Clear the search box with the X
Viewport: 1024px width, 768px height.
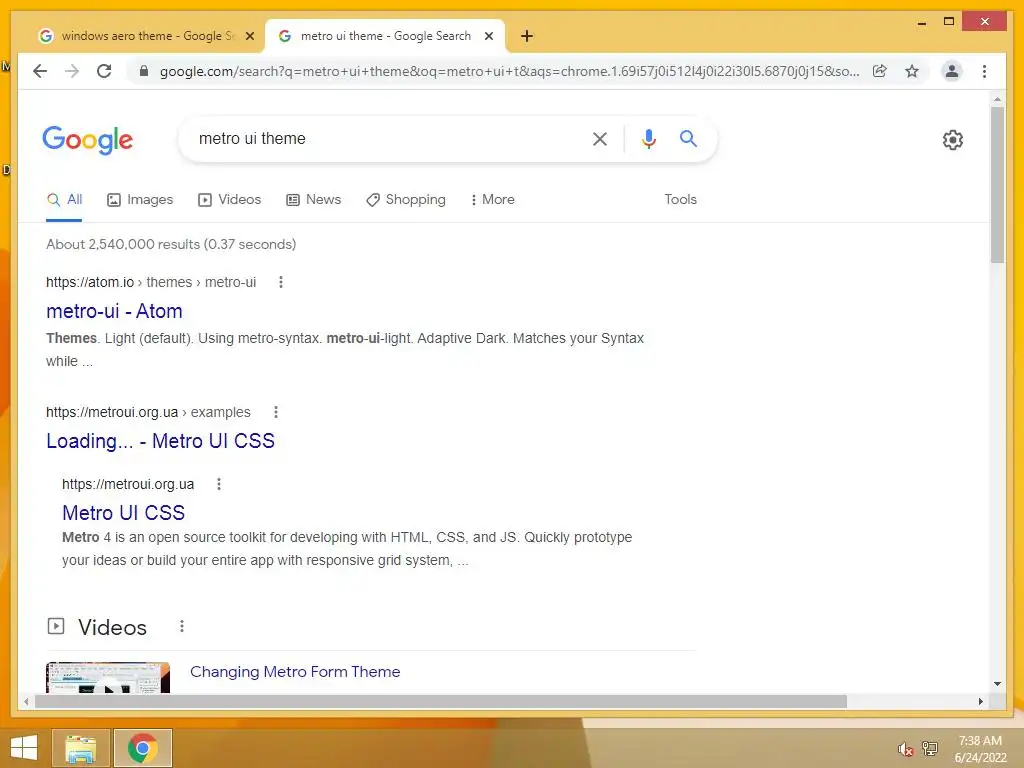click(600, 138)
